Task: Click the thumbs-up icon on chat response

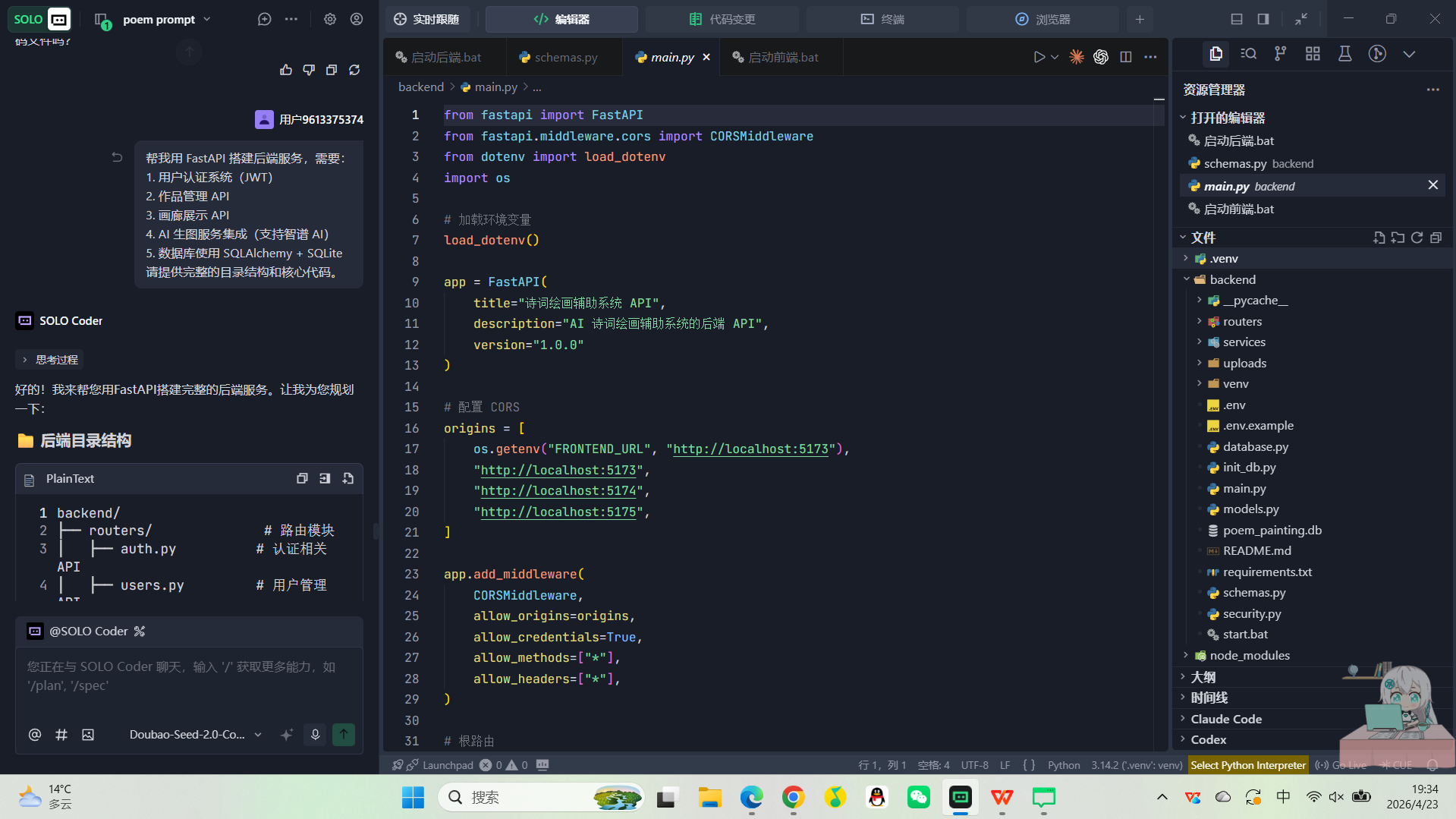Action: (286, 70)
